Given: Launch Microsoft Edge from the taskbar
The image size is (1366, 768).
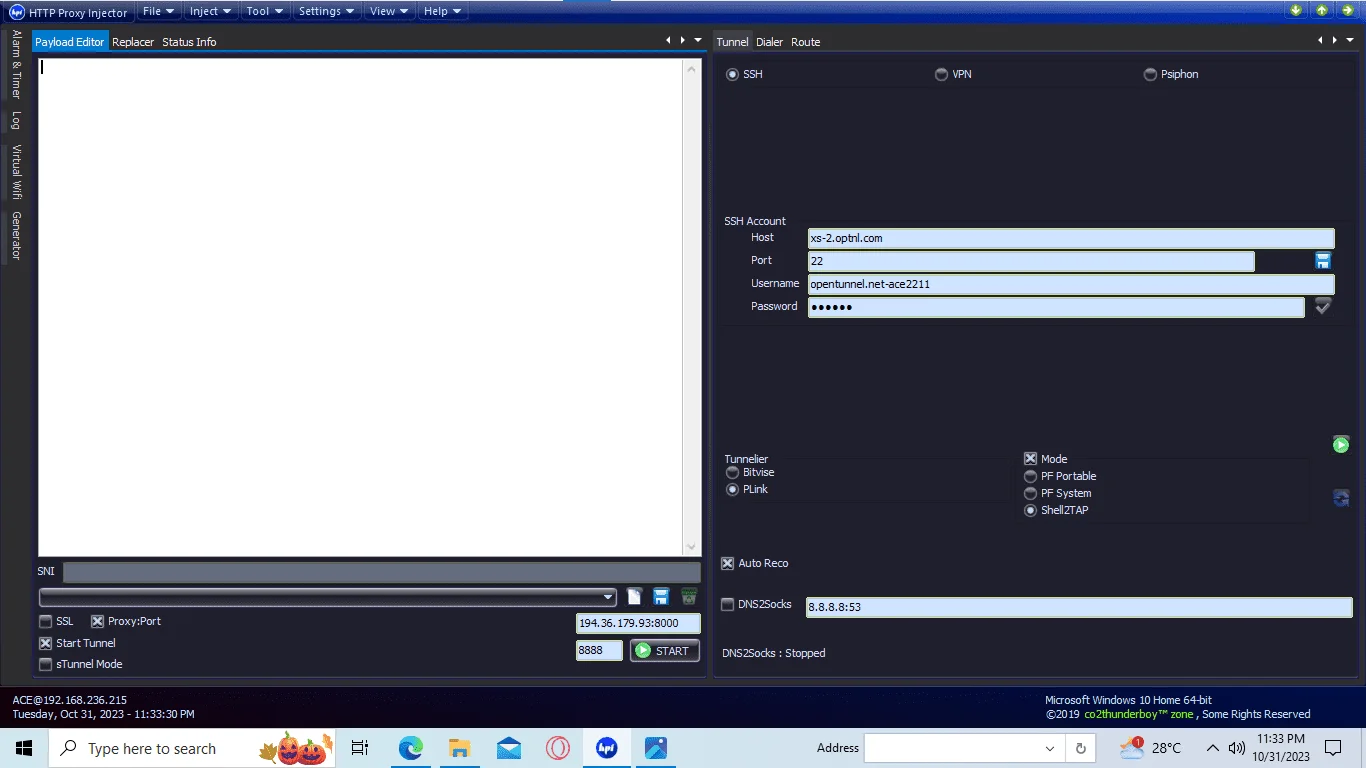Looking at the screenshot, I should point(411,748).
